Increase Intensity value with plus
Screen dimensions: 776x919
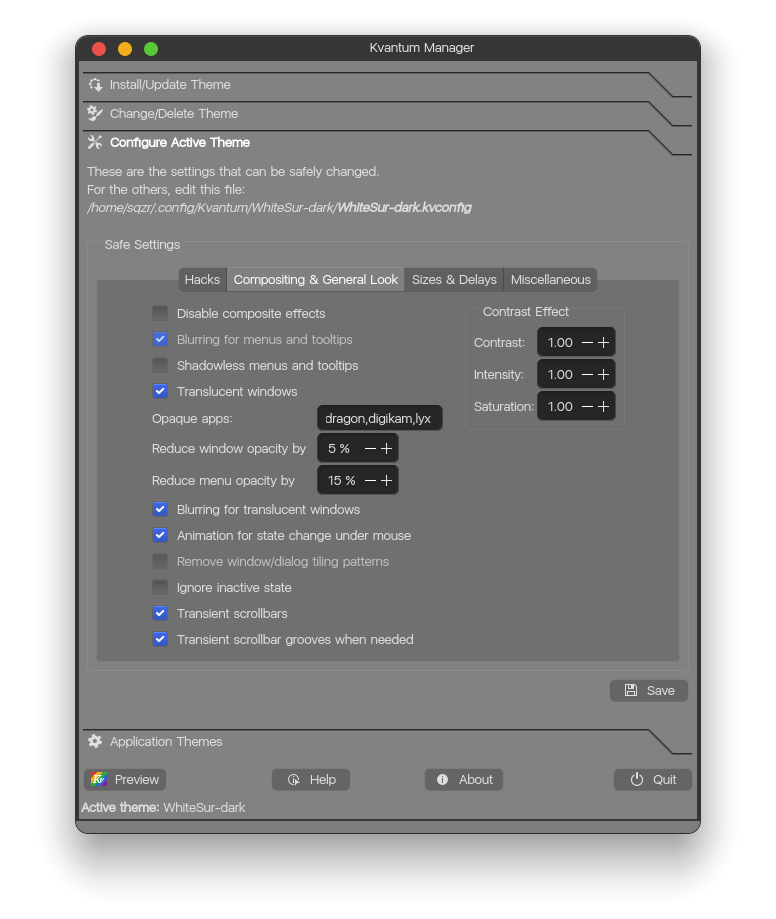point(603,375)
